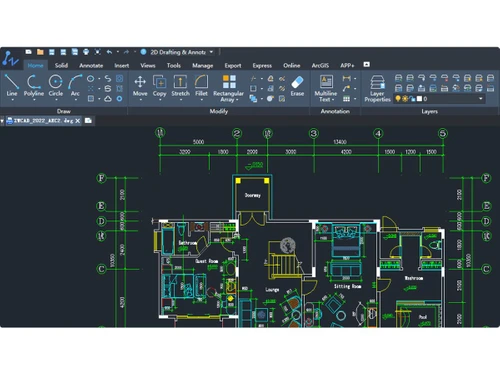Open the Views ribbon tab
This screenshot has height=375, width=500.
148,65
